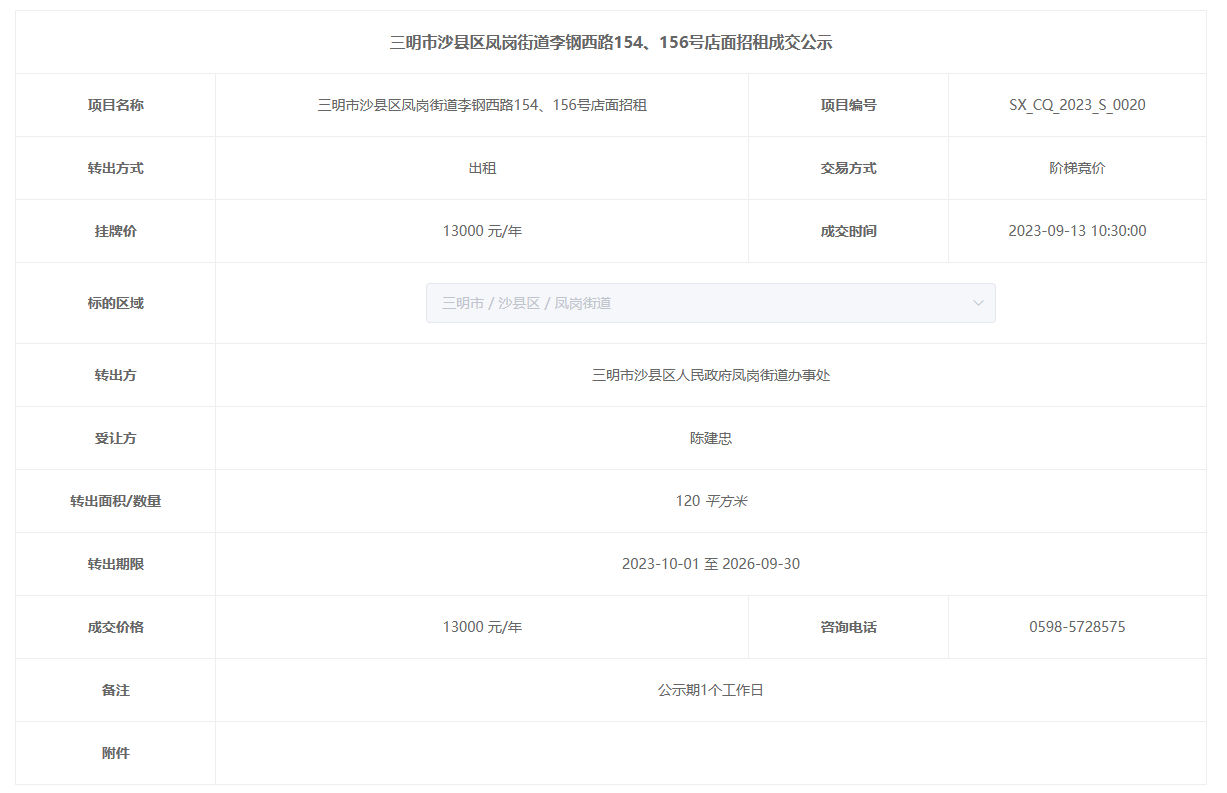Click the 成交价格 final price value
The width and height of the screenshot is (1227, 793).
(x=482, y=627)
